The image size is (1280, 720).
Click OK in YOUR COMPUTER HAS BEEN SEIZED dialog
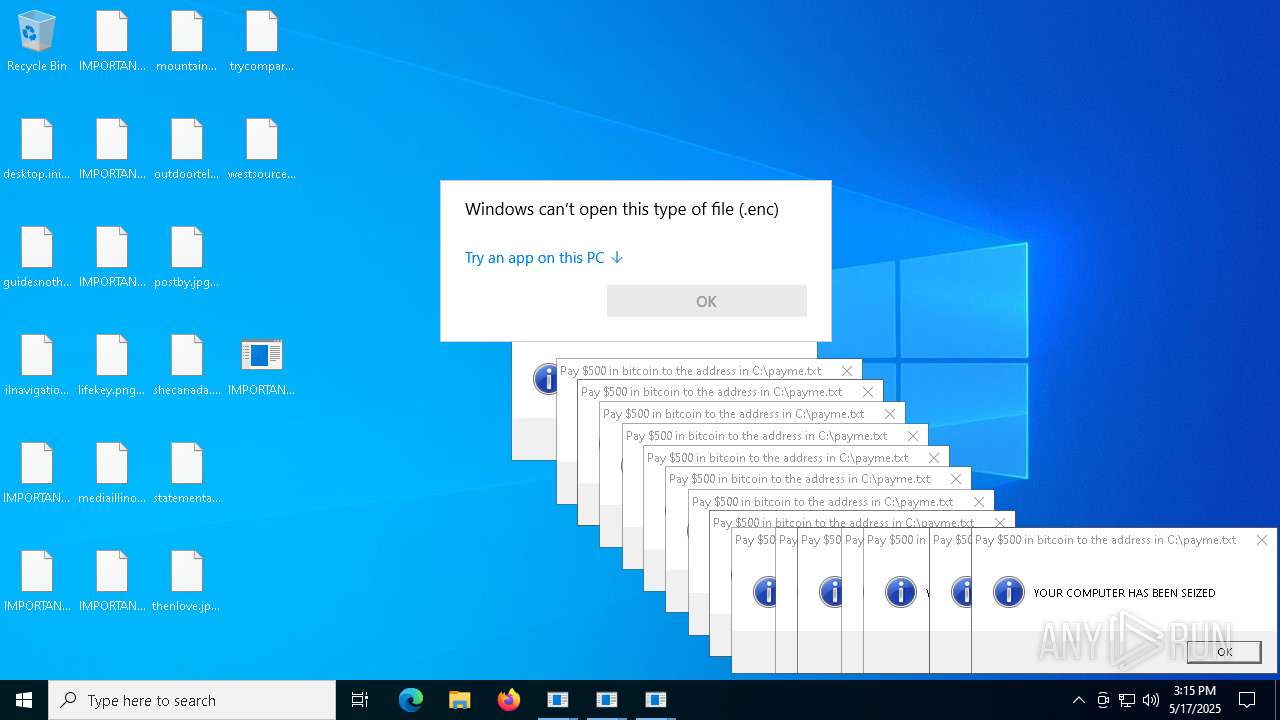point(1224,651)
